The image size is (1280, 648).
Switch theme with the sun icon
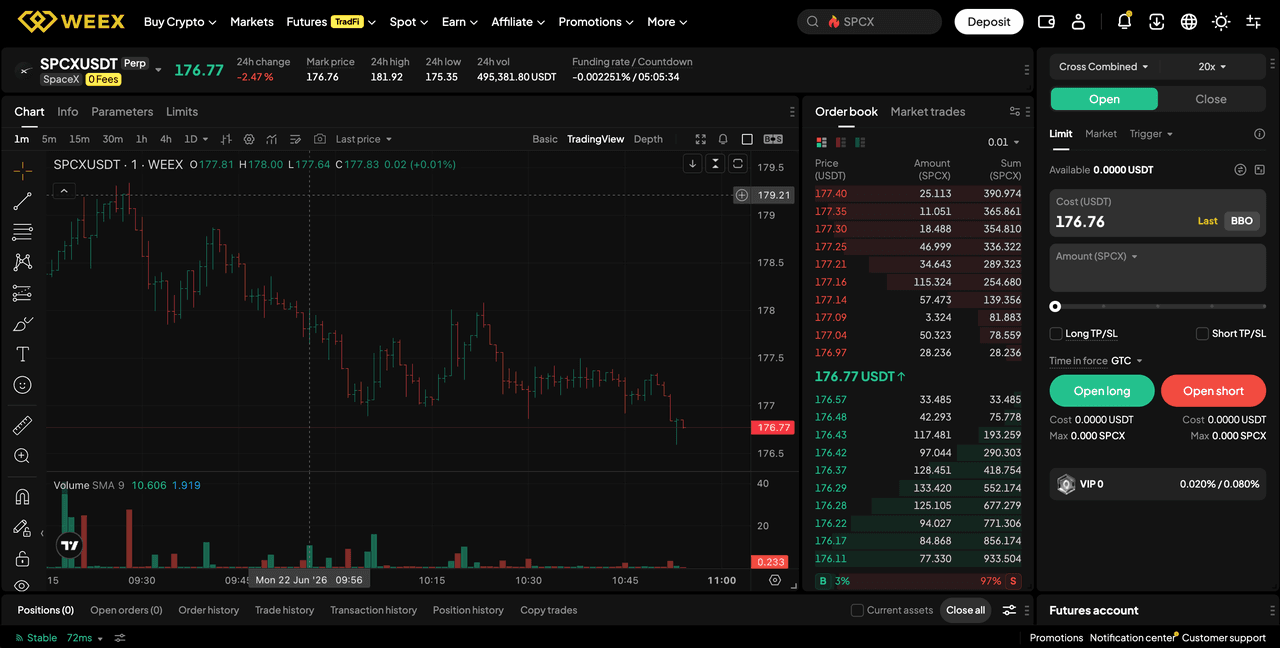(1221, 21)
